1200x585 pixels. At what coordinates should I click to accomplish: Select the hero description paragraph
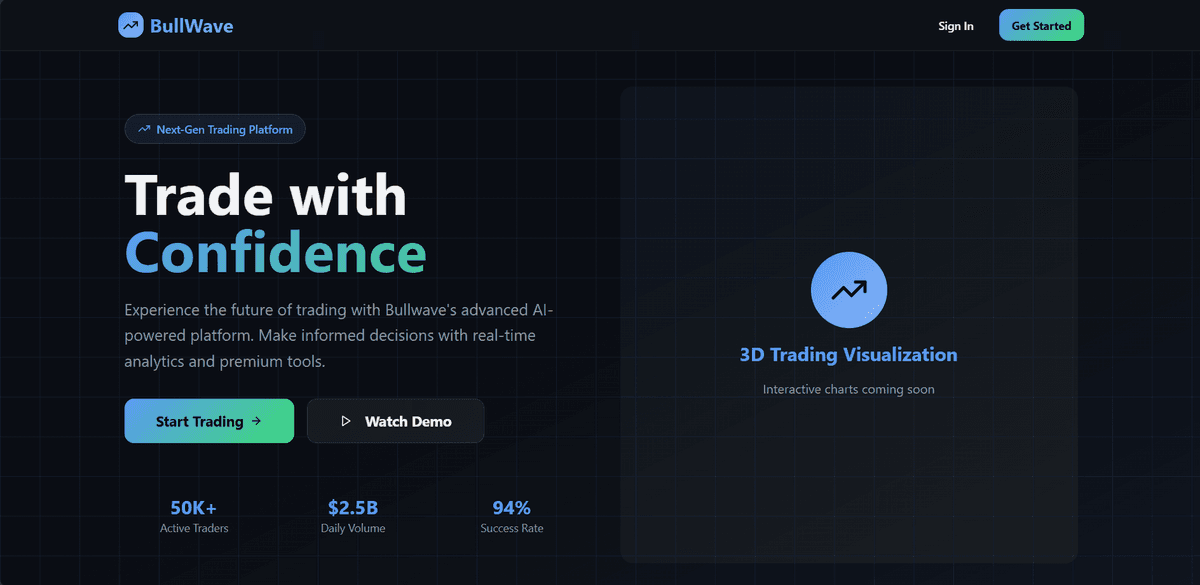tap(338, 335)
